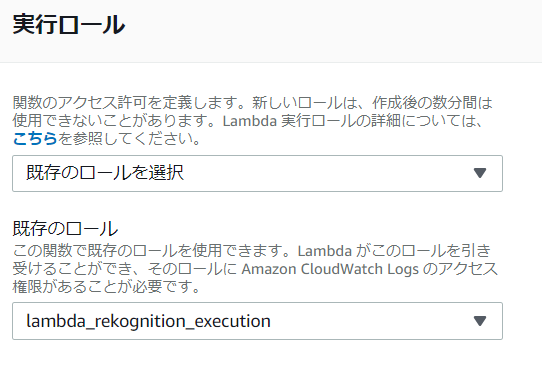Follow the こちら link for Lambda execution roles
Image resolution: width=542 pixels, height=365 pixels.
tap(35, 139)
